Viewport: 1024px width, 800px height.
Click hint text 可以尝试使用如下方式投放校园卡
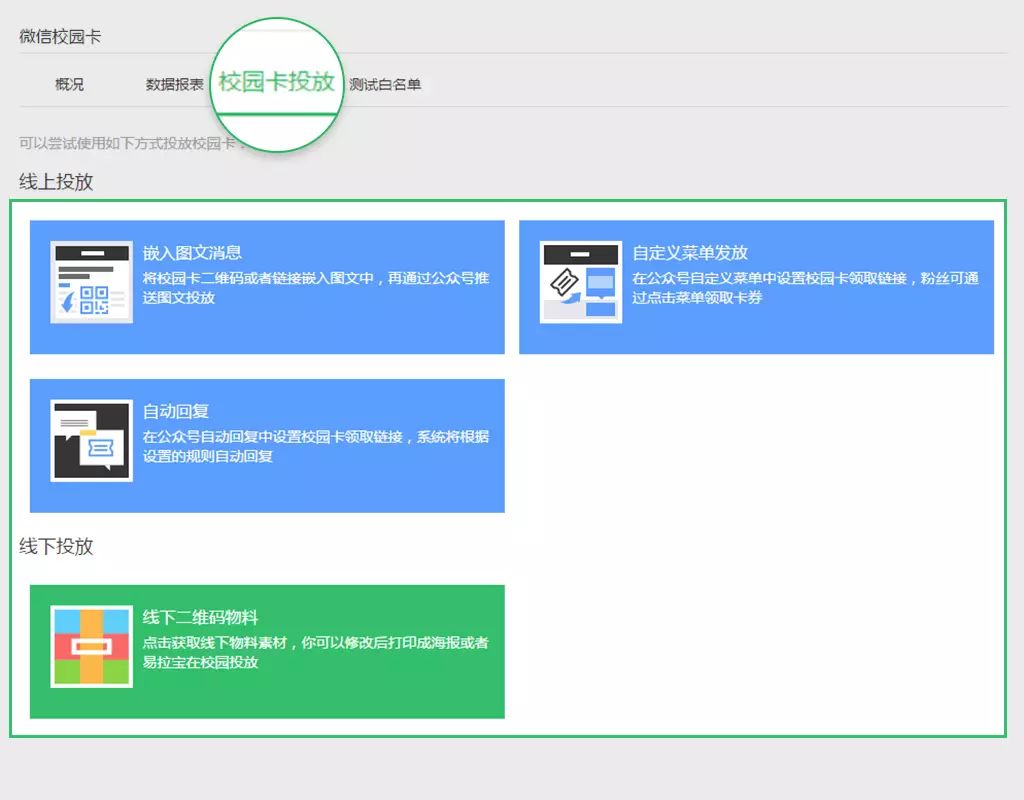pos(127,143)
